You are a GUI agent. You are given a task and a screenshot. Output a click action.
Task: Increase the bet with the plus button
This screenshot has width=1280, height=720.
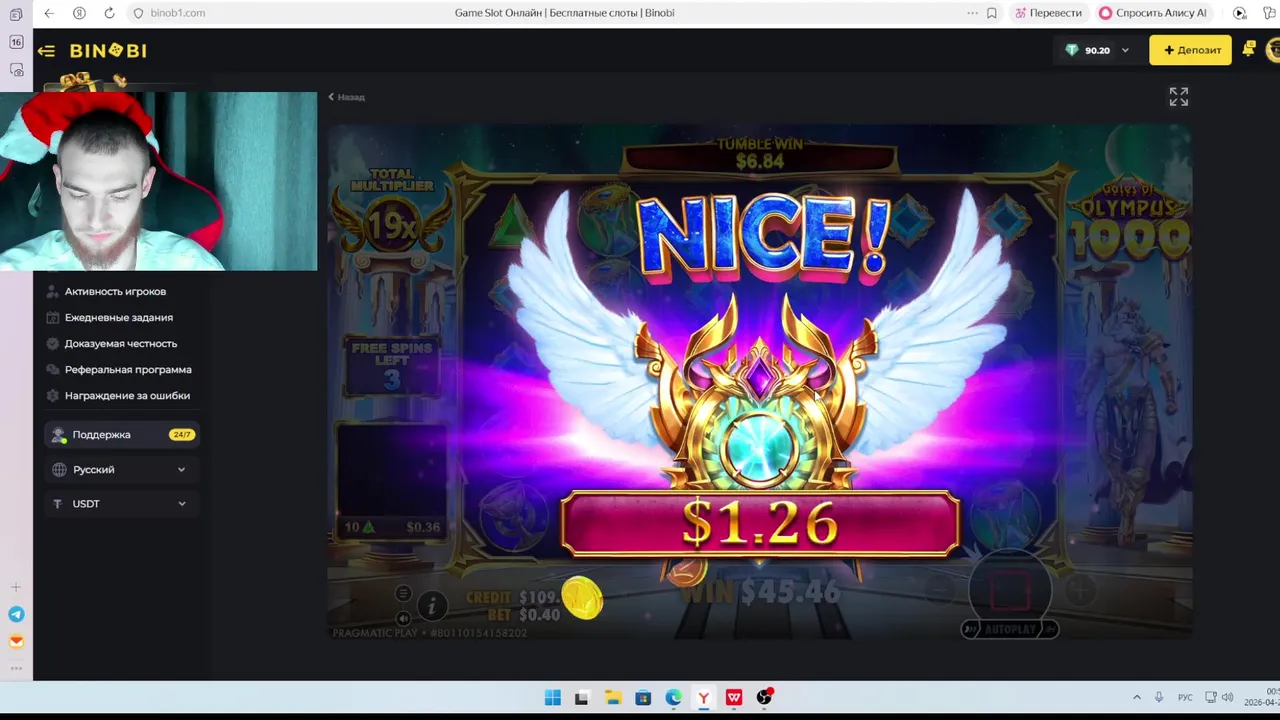[1080, 591]
